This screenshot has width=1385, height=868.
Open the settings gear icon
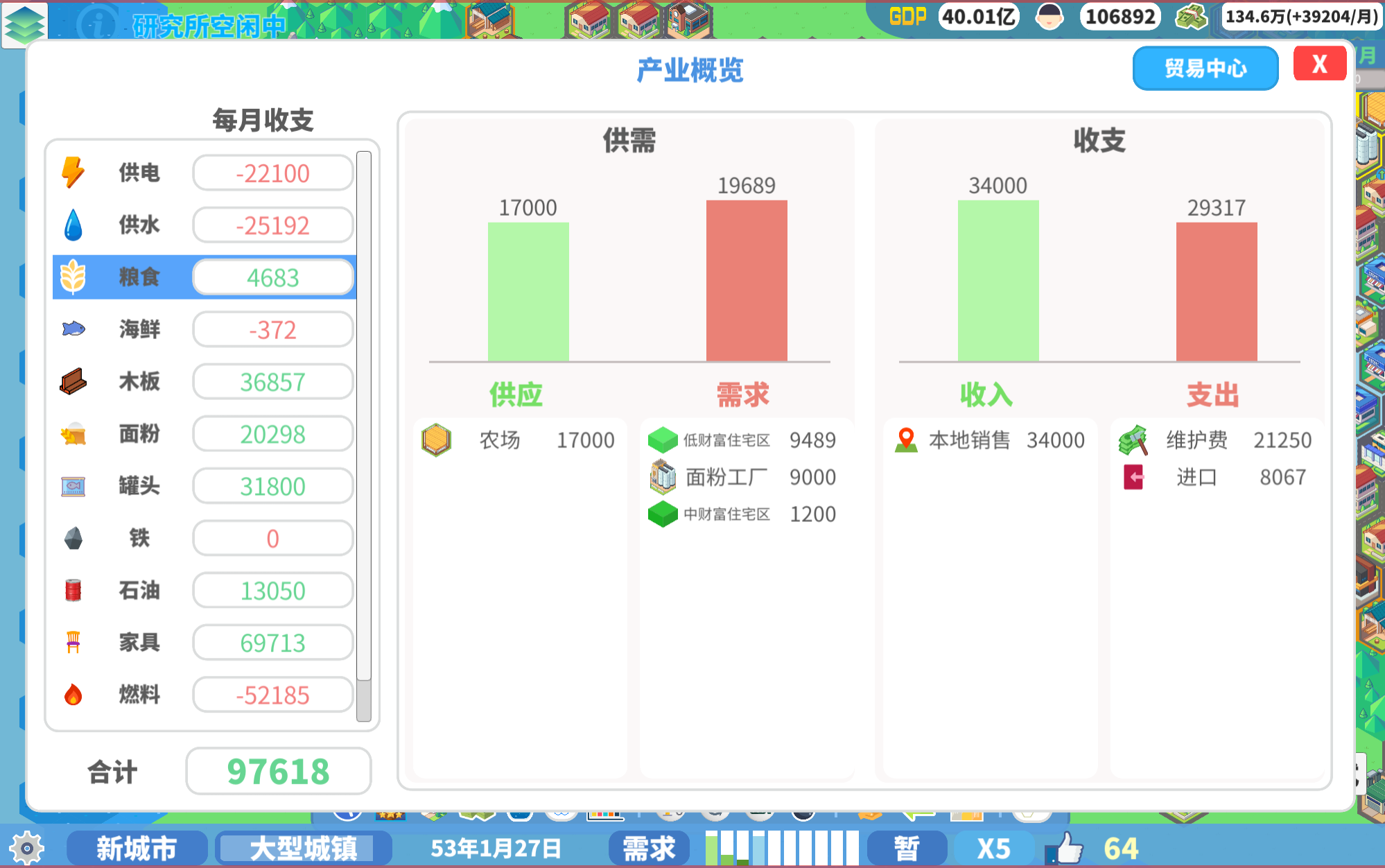27,848
